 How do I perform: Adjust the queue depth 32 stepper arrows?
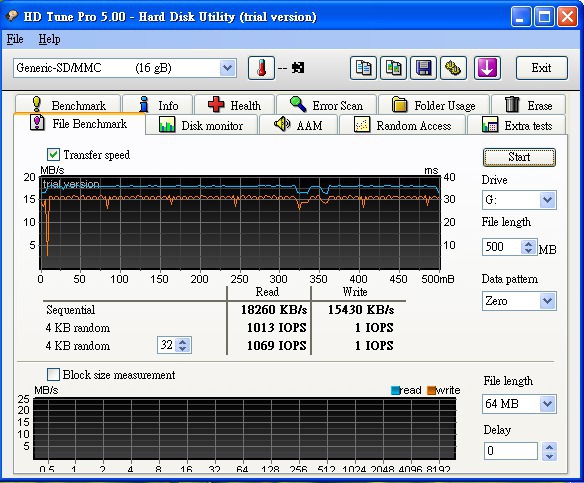coord(182,345)
